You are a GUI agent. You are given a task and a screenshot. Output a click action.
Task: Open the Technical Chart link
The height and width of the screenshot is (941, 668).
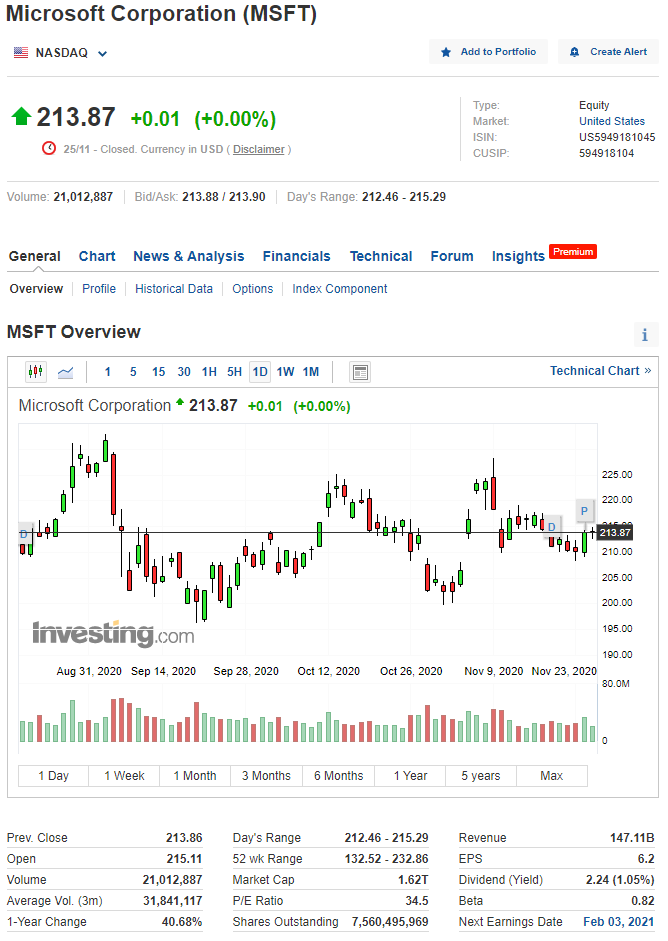[600, 371]
